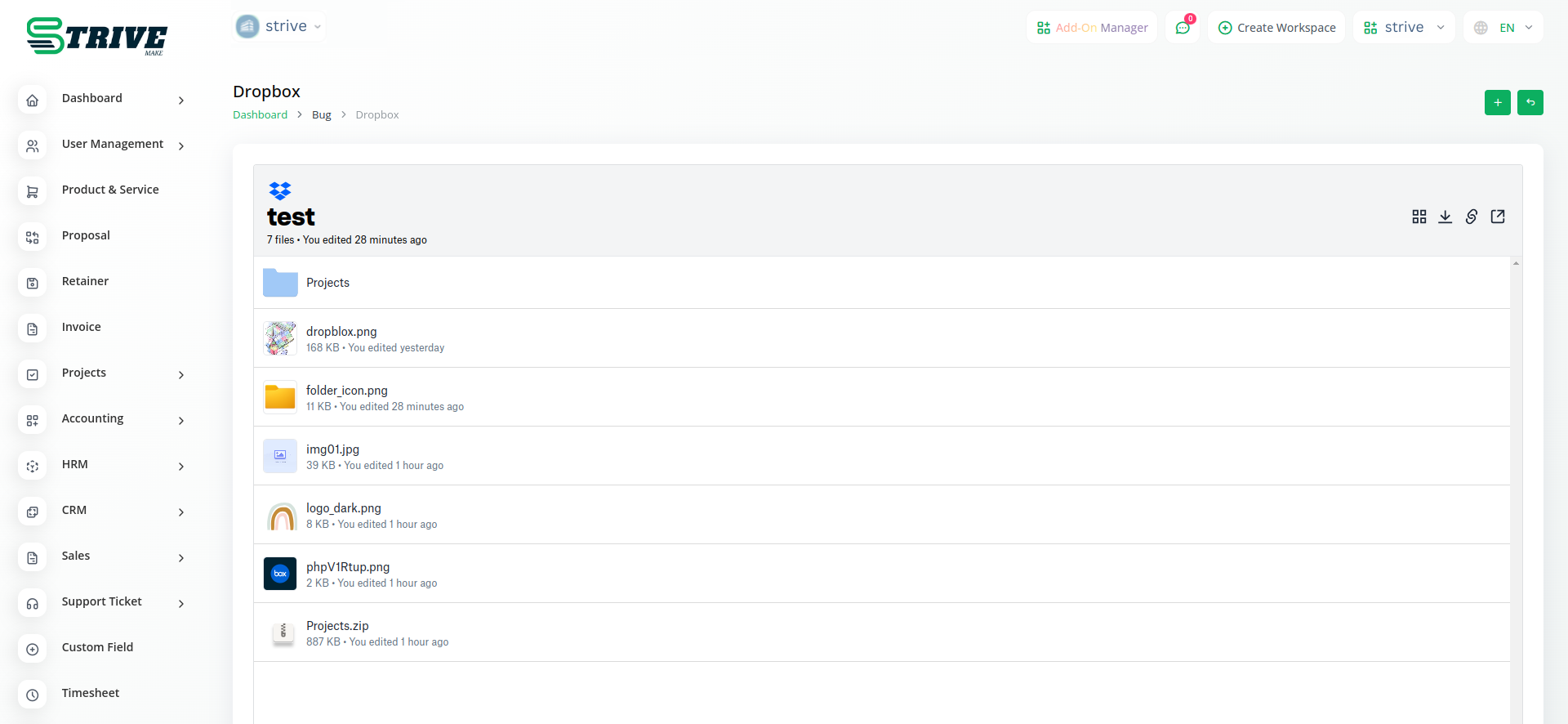Screen dimensions: 1568x724
Task: Switch to grid view in Dropbox panel
Action: pyautogui.click(x=1419, y=217)
